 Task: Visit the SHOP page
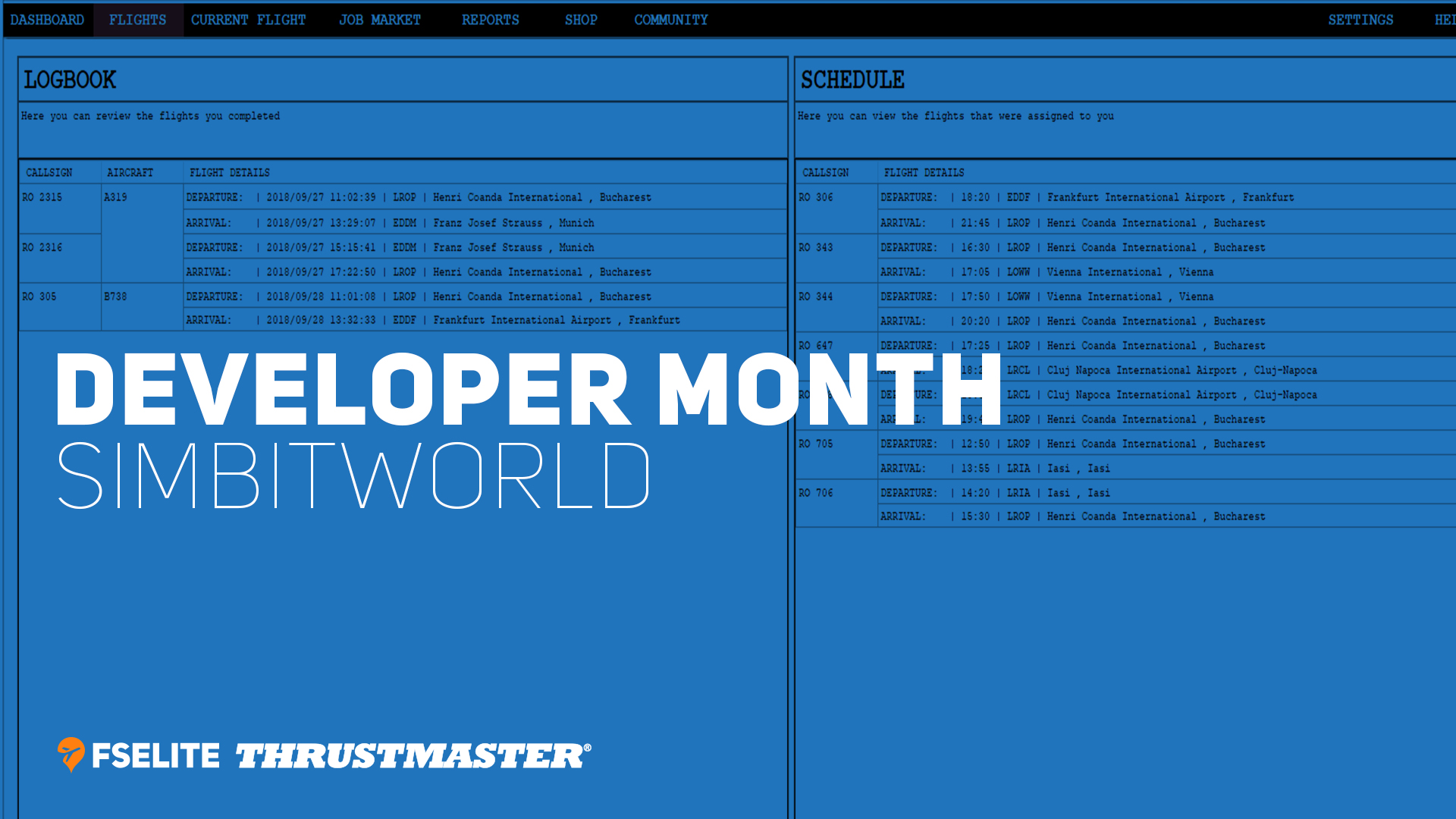(580, 20)
